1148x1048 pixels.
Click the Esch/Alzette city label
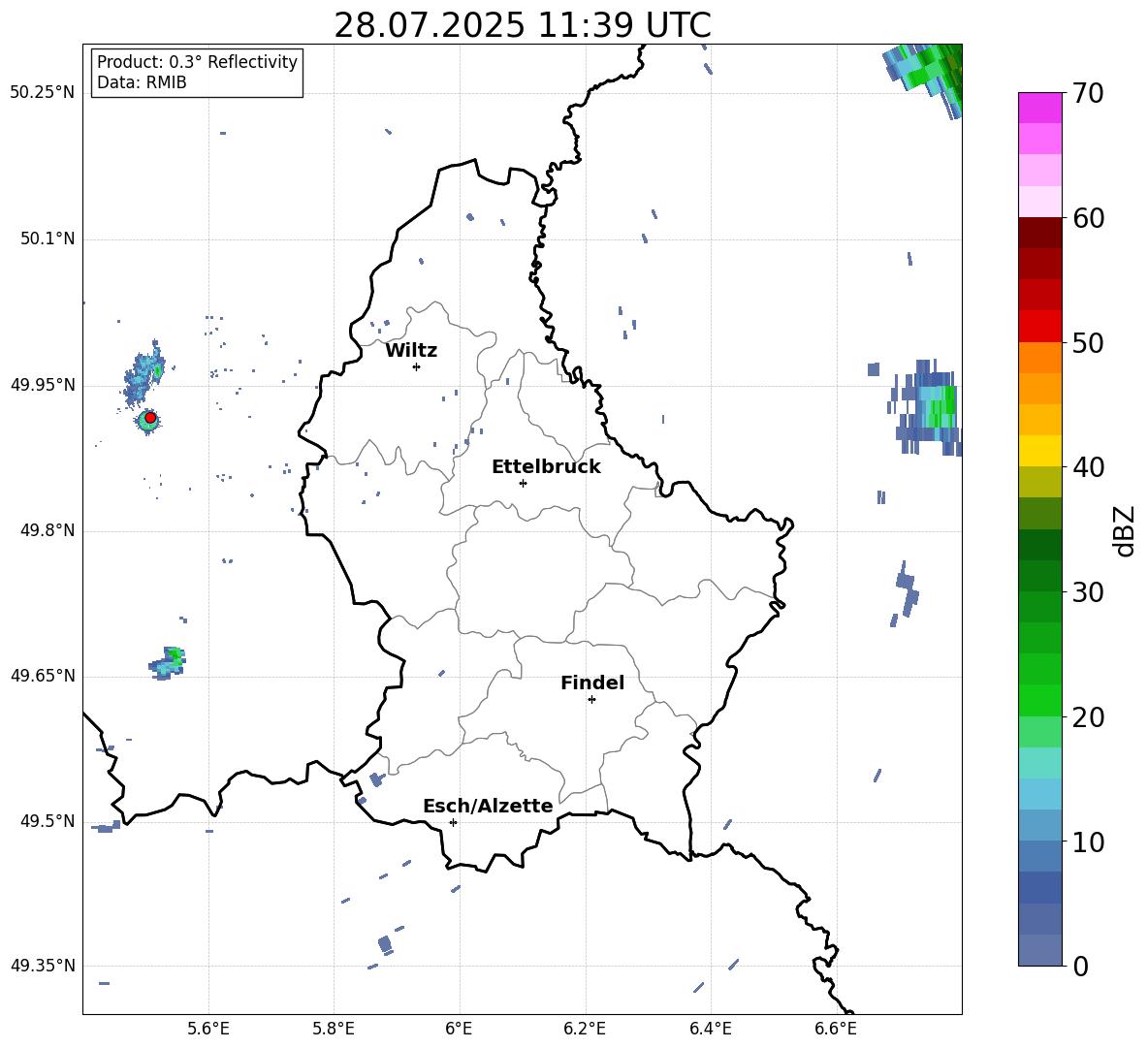[488, 807]
